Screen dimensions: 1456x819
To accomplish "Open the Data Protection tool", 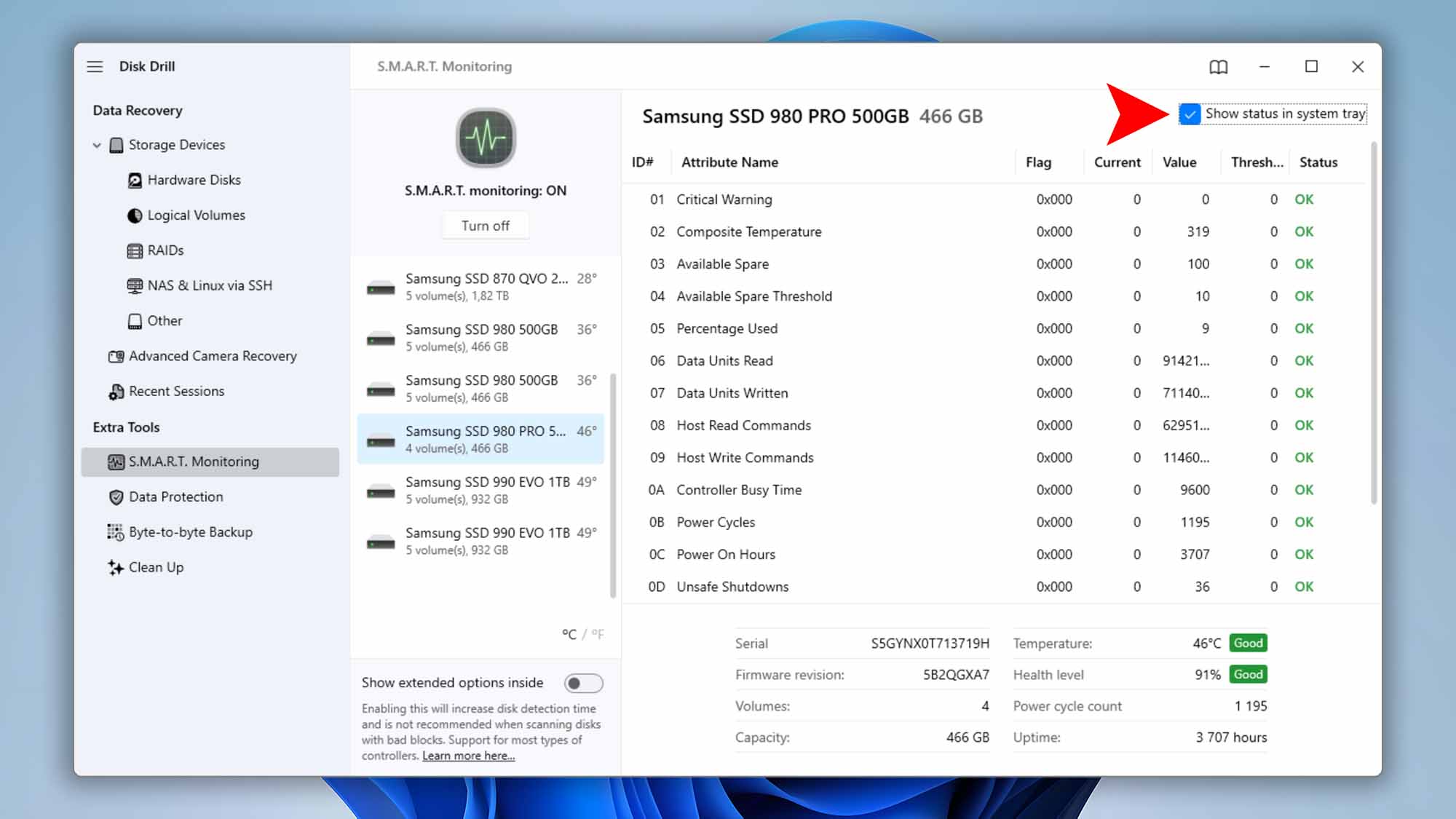I will pyautogui.click(x=175, y=496).
